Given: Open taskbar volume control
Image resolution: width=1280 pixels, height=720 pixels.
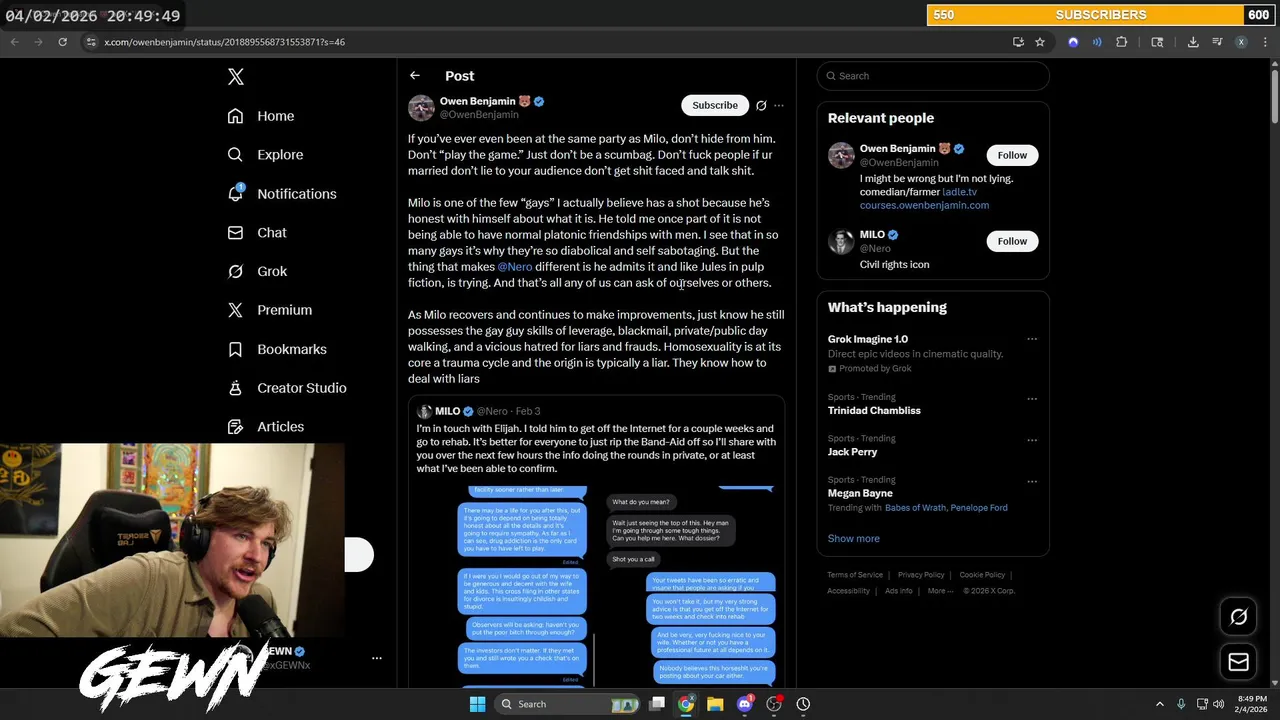Looking at the screenshot, I should pos(1218,704).
